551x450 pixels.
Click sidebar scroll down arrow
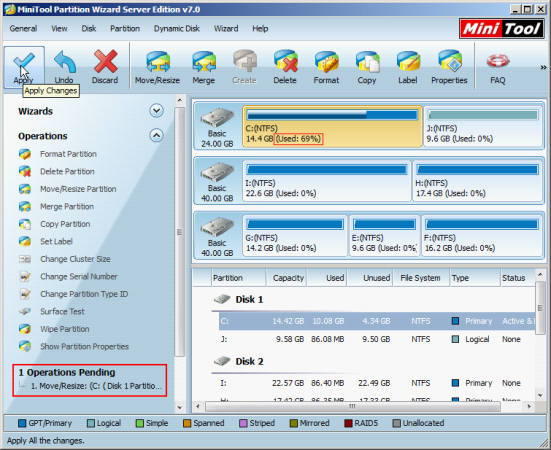point(180,408)
